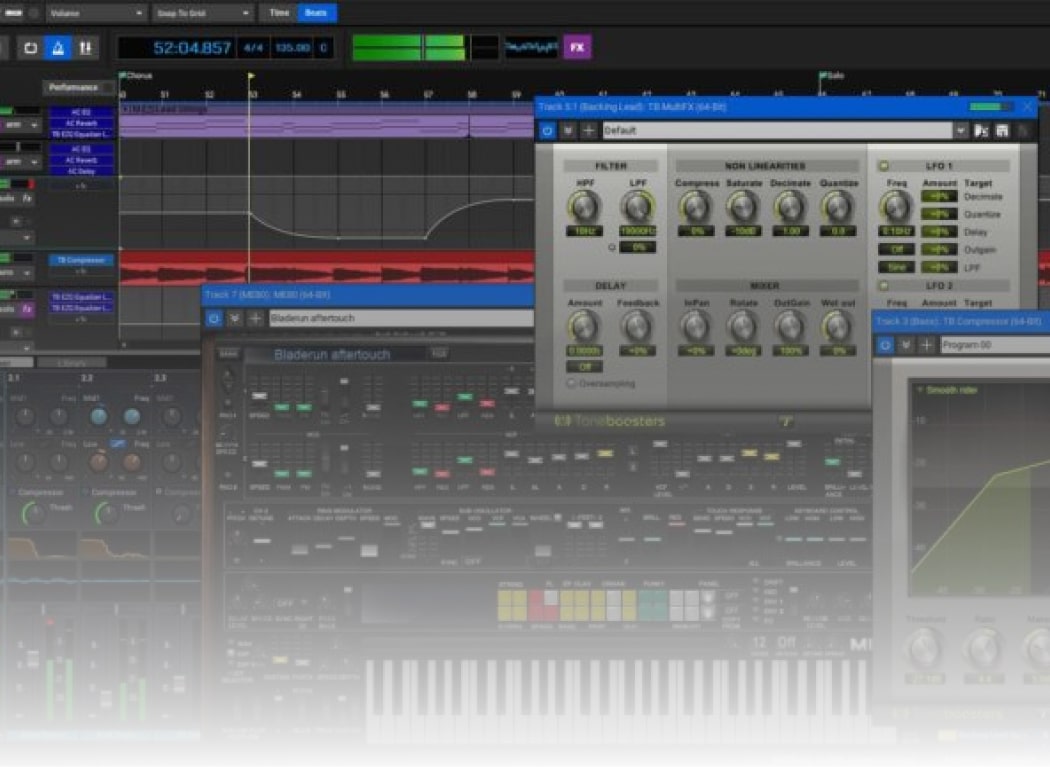The height and width of the screenshot is (767, 1050).
Task: Click the load preset folder icon in TB MultiFX
Action: tap(981, 131)
